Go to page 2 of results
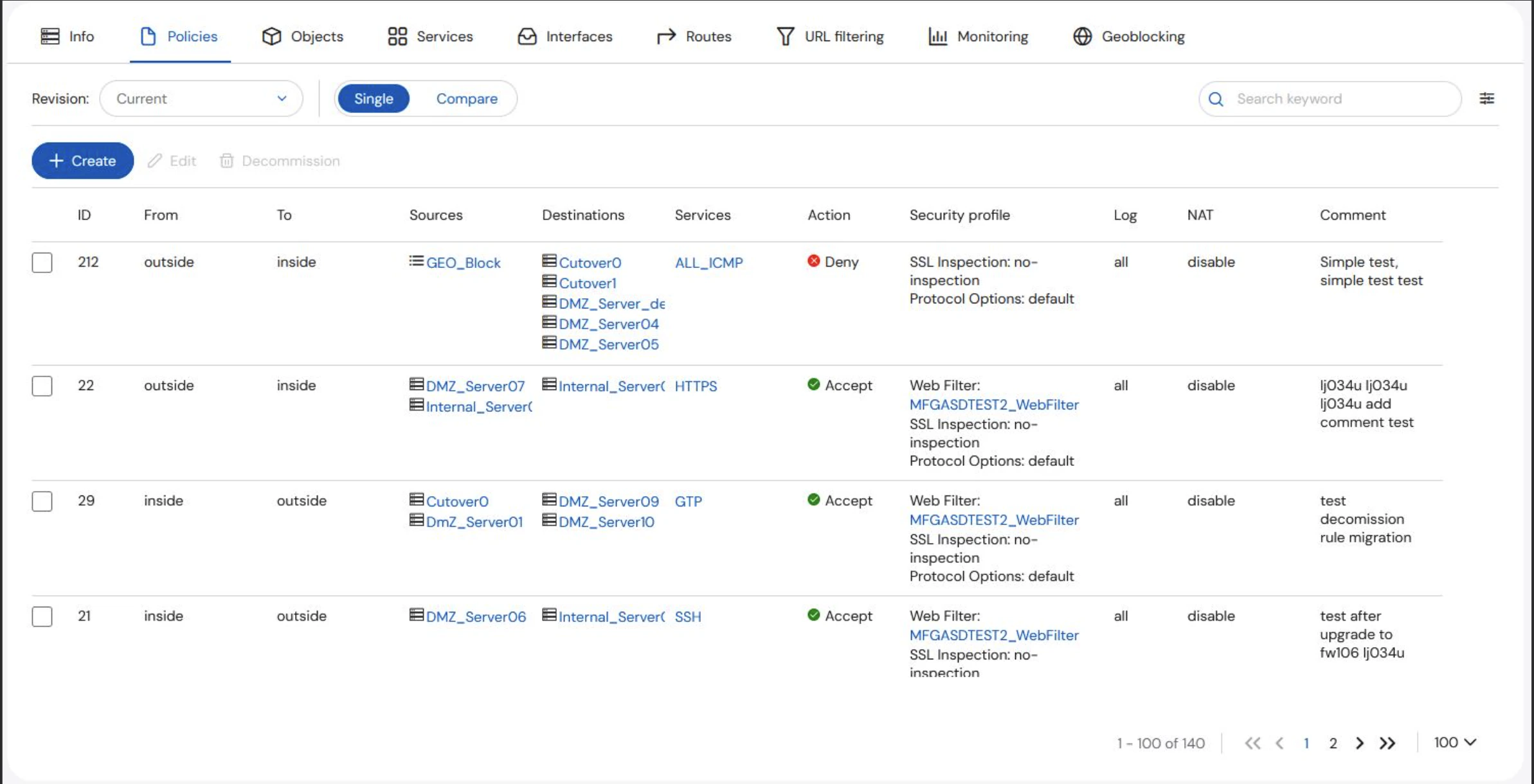 1333,743
